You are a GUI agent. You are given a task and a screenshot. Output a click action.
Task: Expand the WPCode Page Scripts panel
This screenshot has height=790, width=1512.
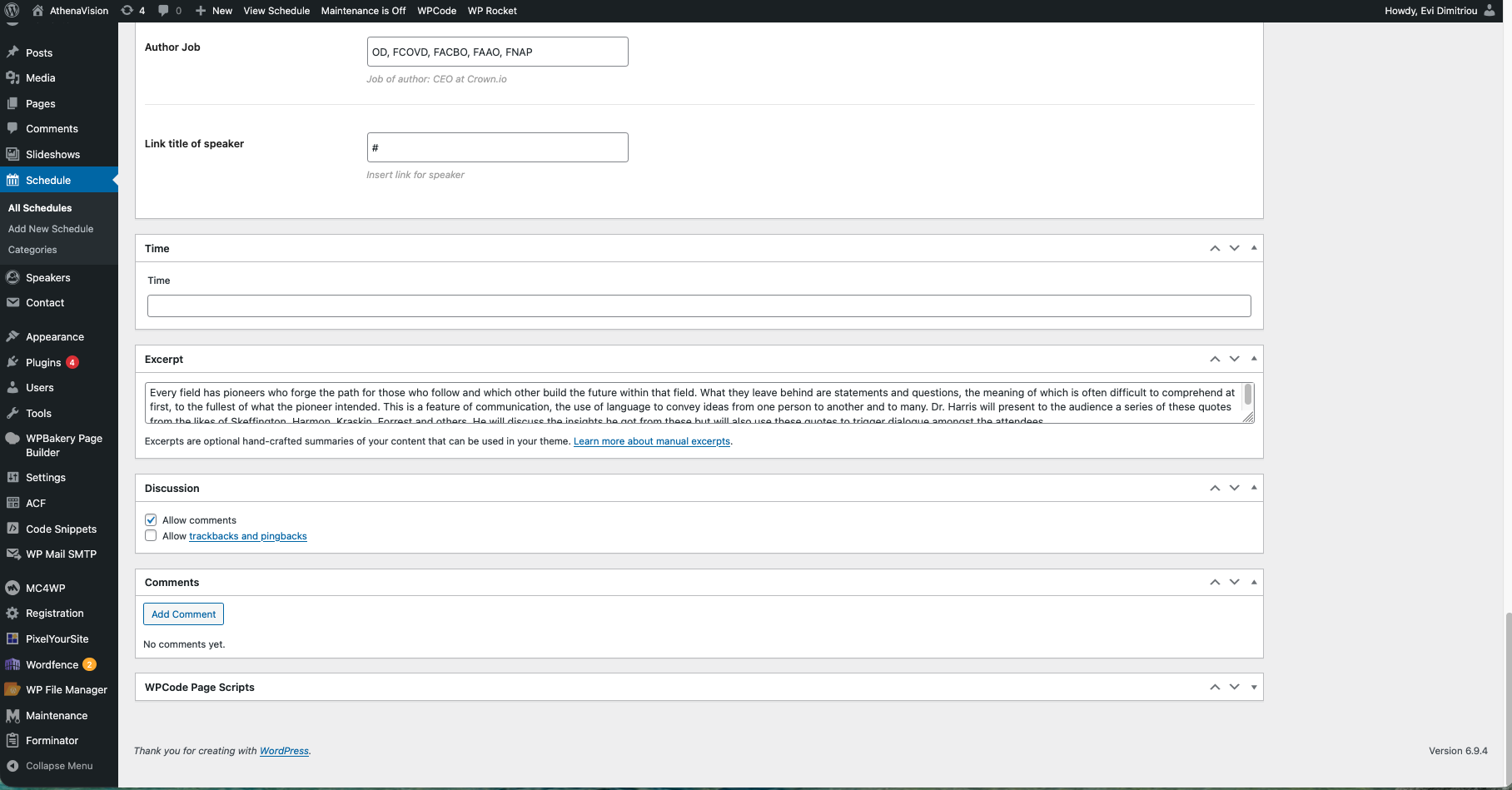click(1254, 688)
